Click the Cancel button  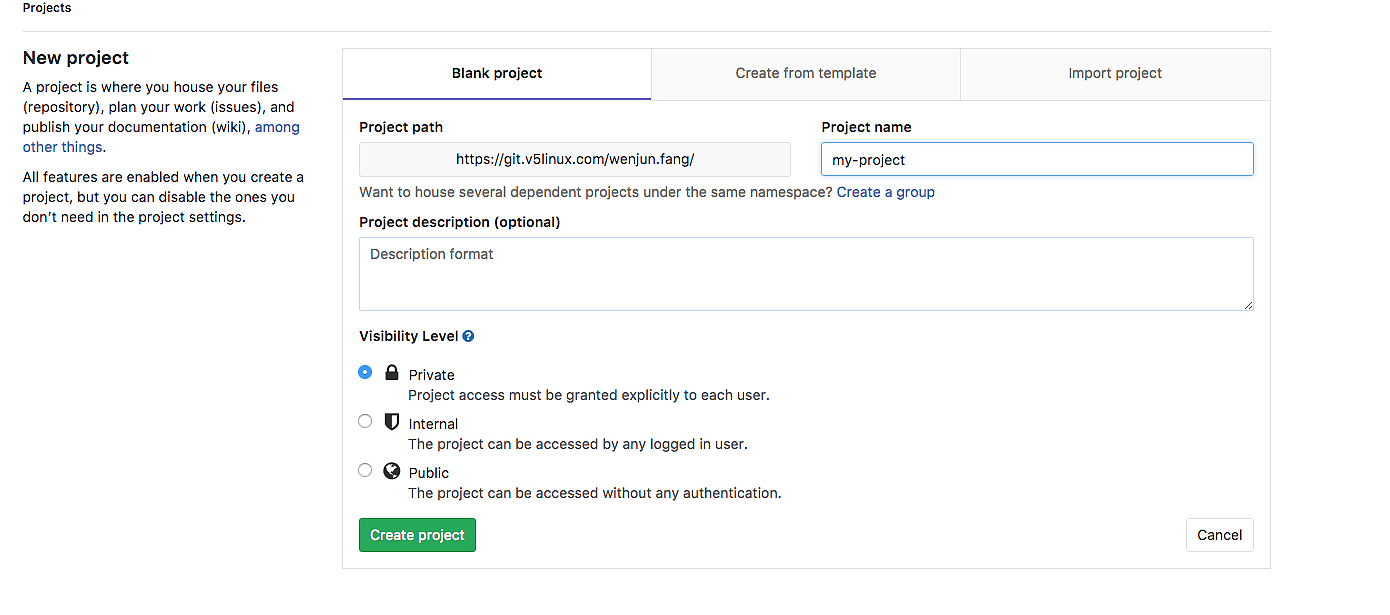[1219, 535]
